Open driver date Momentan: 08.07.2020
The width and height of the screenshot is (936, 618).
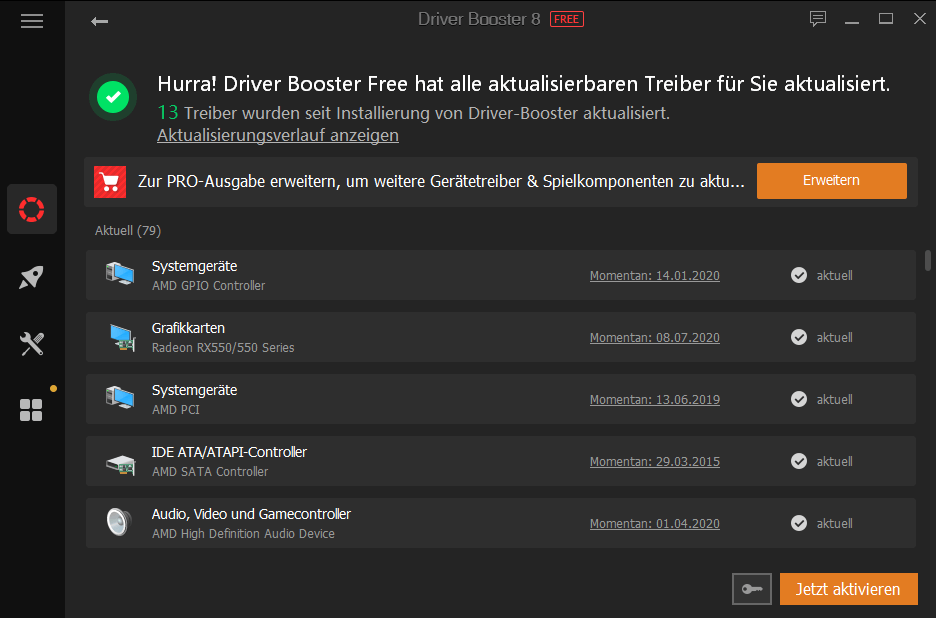[655, 338]
